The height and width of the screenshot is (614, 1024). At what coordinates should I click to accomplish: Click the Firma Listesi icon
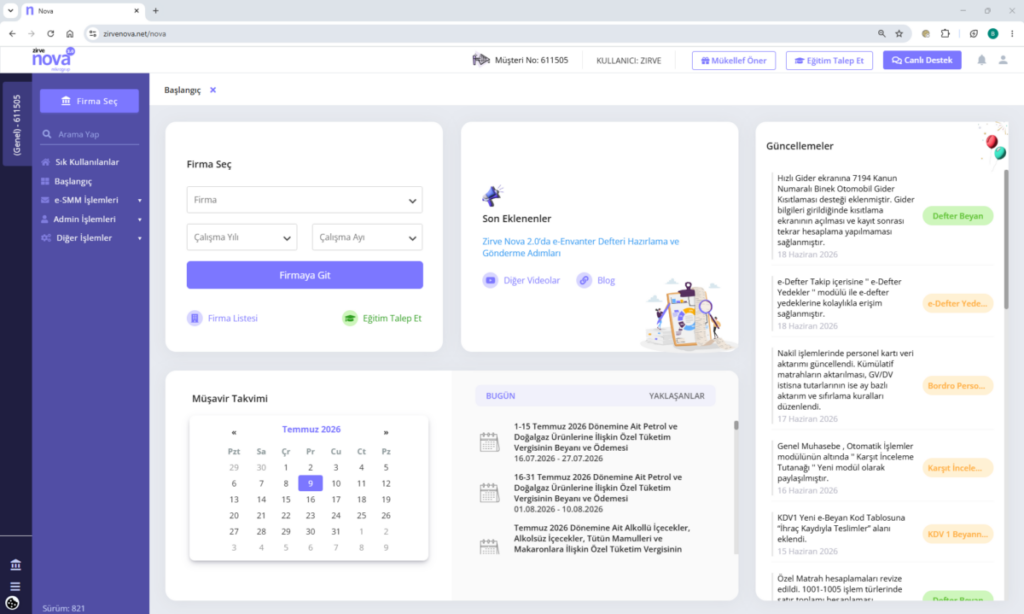coord(195,318)
